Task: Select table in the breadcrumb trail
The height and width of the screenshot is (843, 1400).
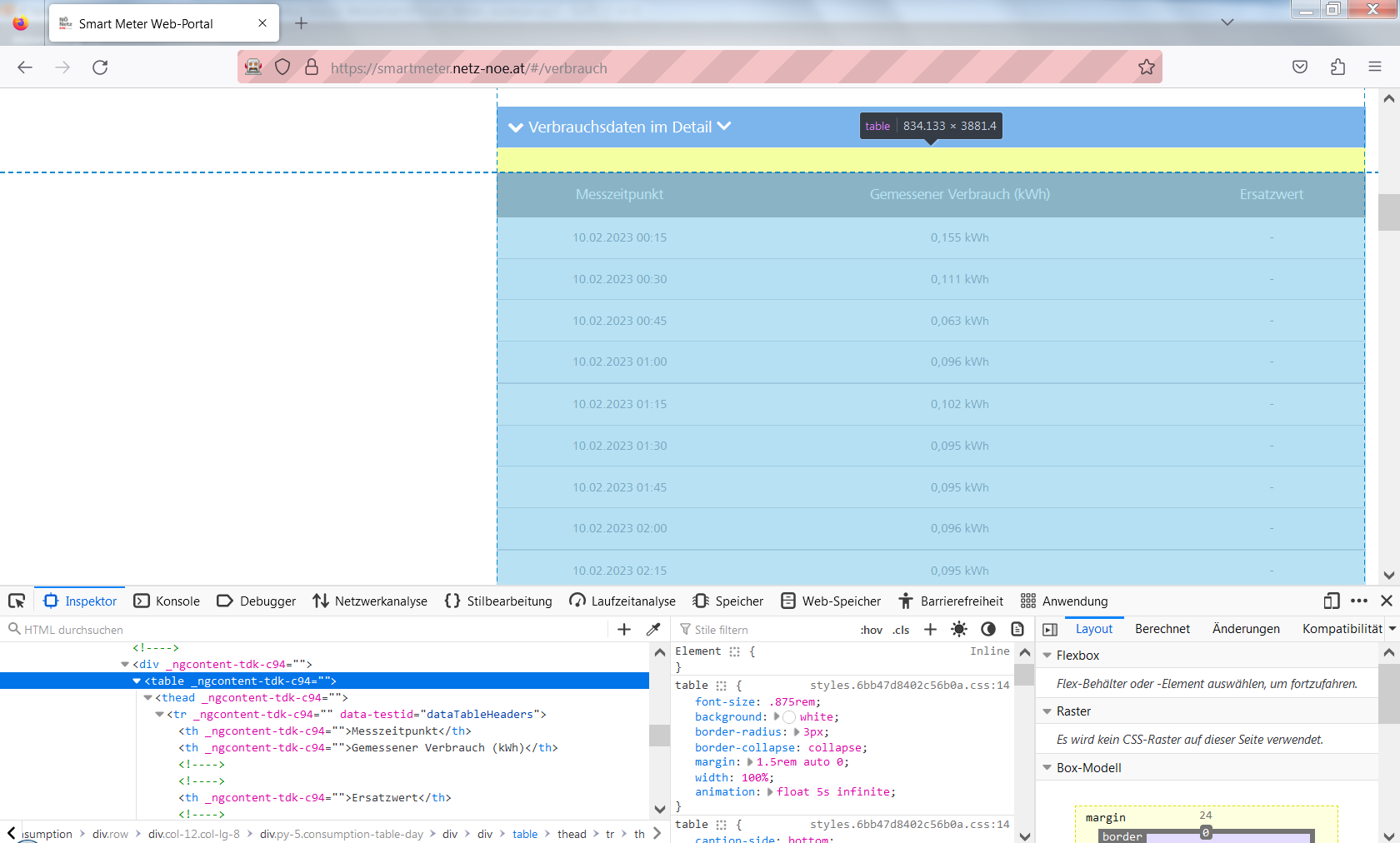Action: tap(525, 834)
